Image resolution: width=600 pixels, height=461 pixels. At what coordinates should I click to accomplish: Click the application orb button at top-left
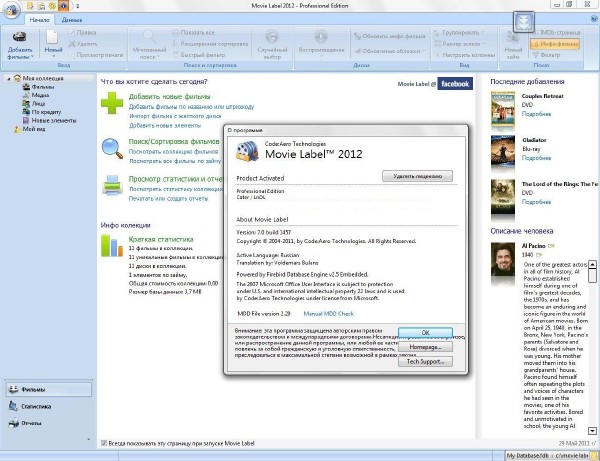[x=11, y=8]
